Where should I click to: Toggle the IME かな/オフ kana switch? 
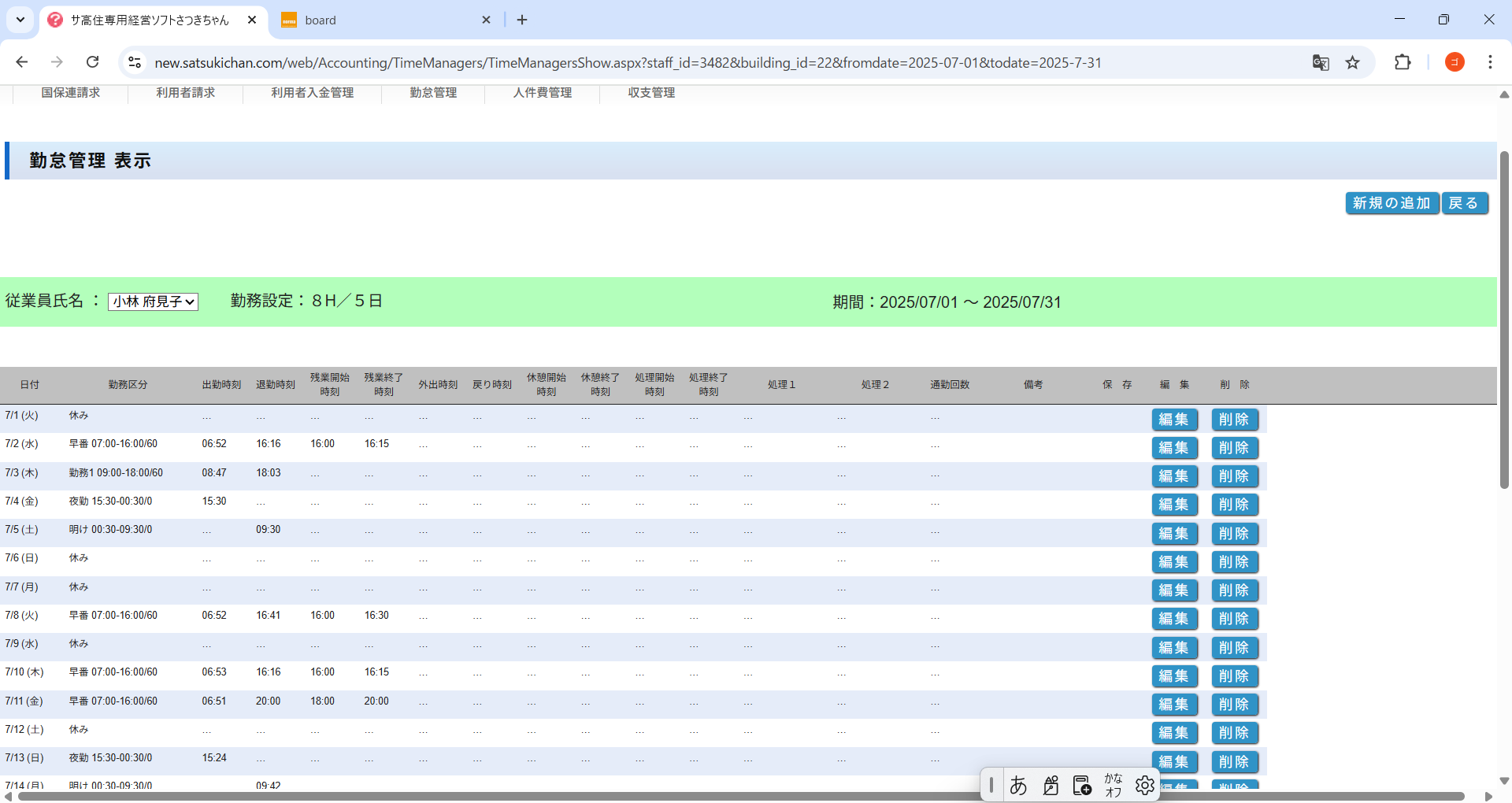[x=1113, y=785]
